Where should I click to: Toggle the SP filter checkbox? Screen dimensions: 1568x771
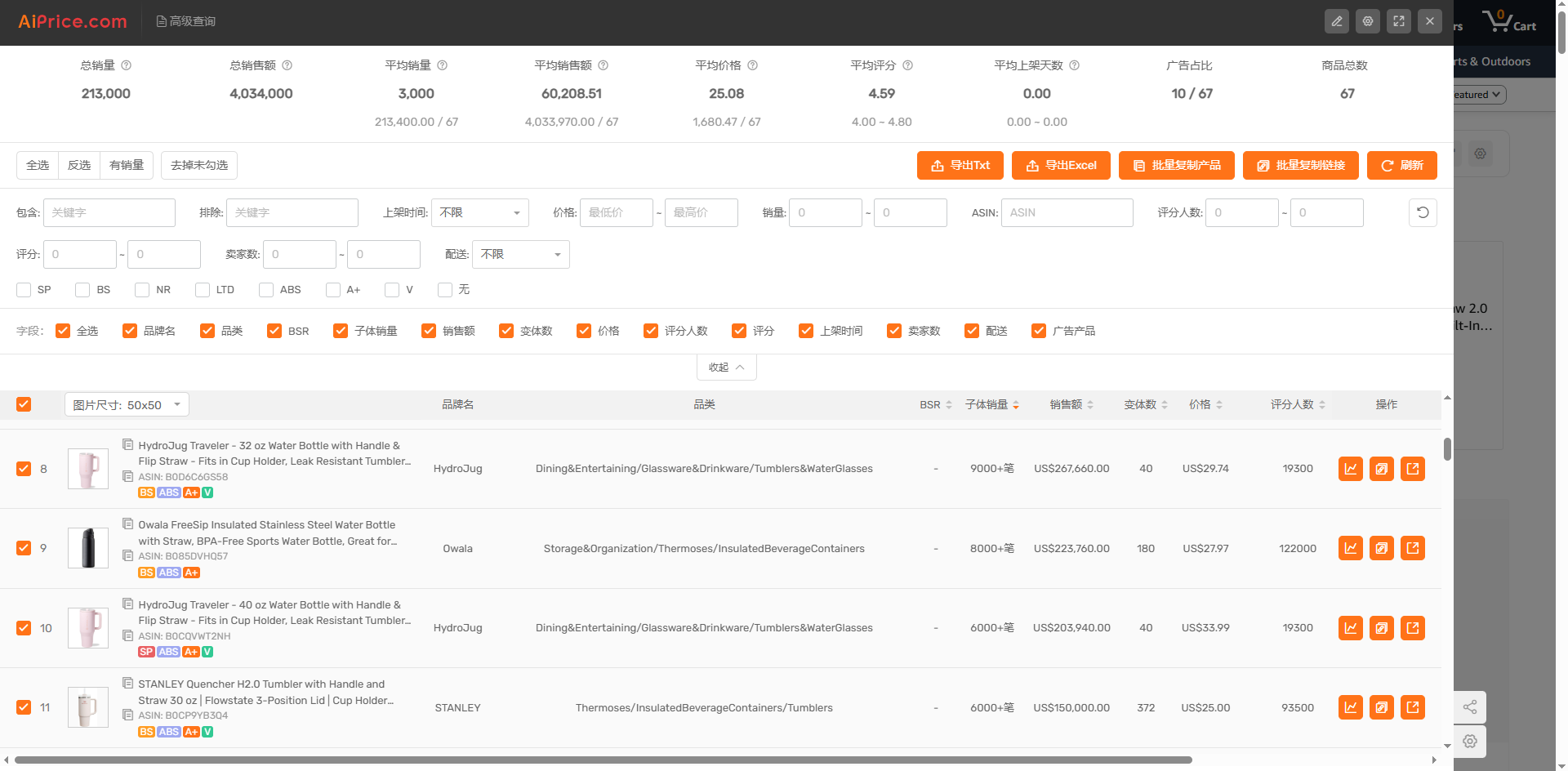pyautogui.click(x=24, y=290)
